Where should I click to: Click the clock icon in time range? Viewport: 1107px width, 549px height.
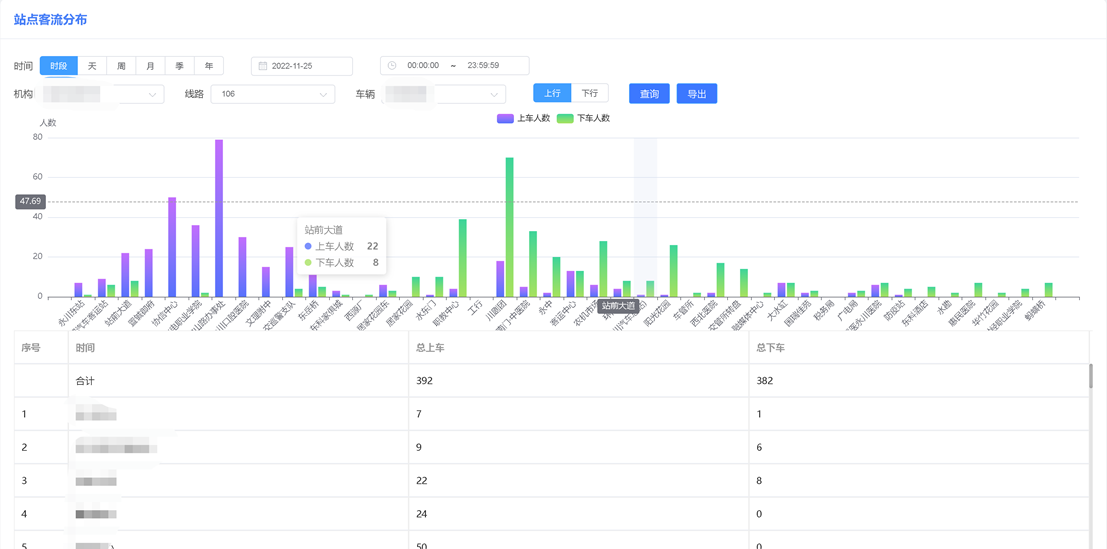point(392,66)
